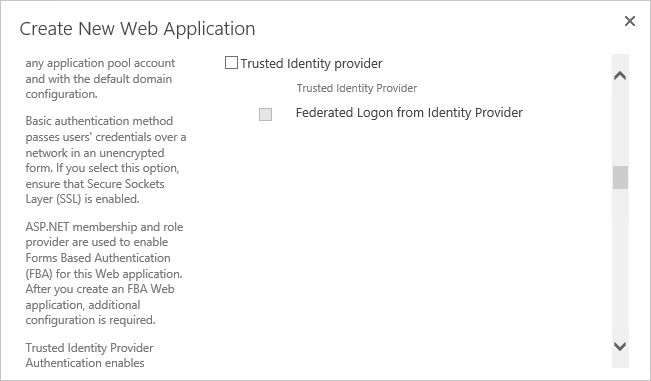Click the 'Basic authentication method' paragraph
This screenshot has width=651, height=381.
106,160
